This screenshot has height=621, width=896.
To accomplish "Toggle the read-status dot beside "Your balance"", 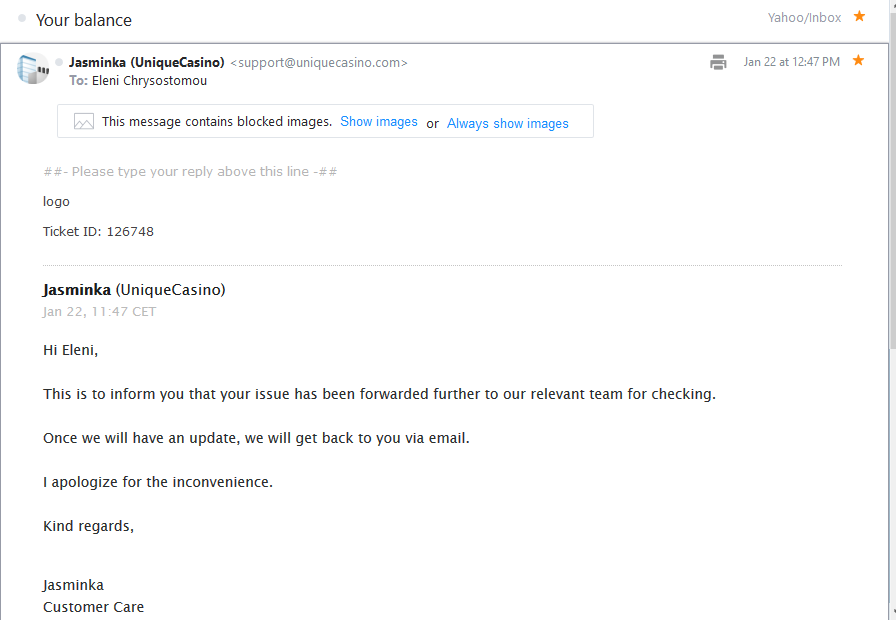I will point(22,18).
